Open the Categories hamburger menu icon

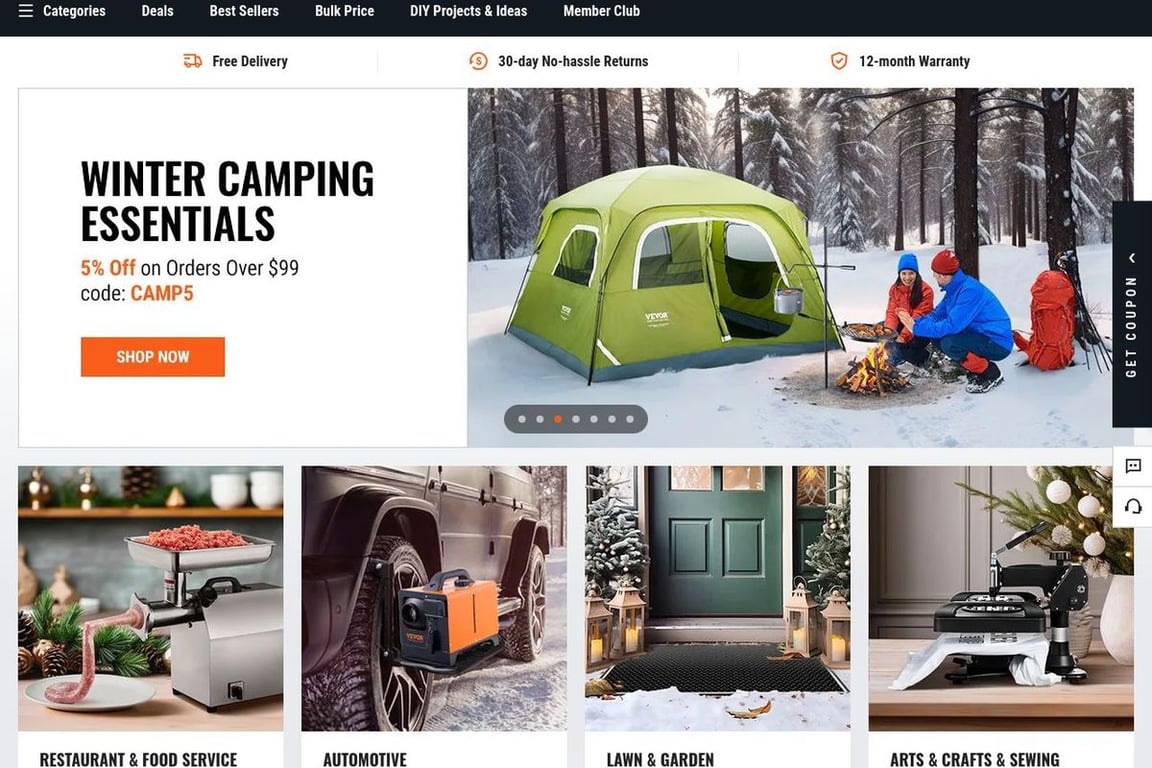coord(26,11)
